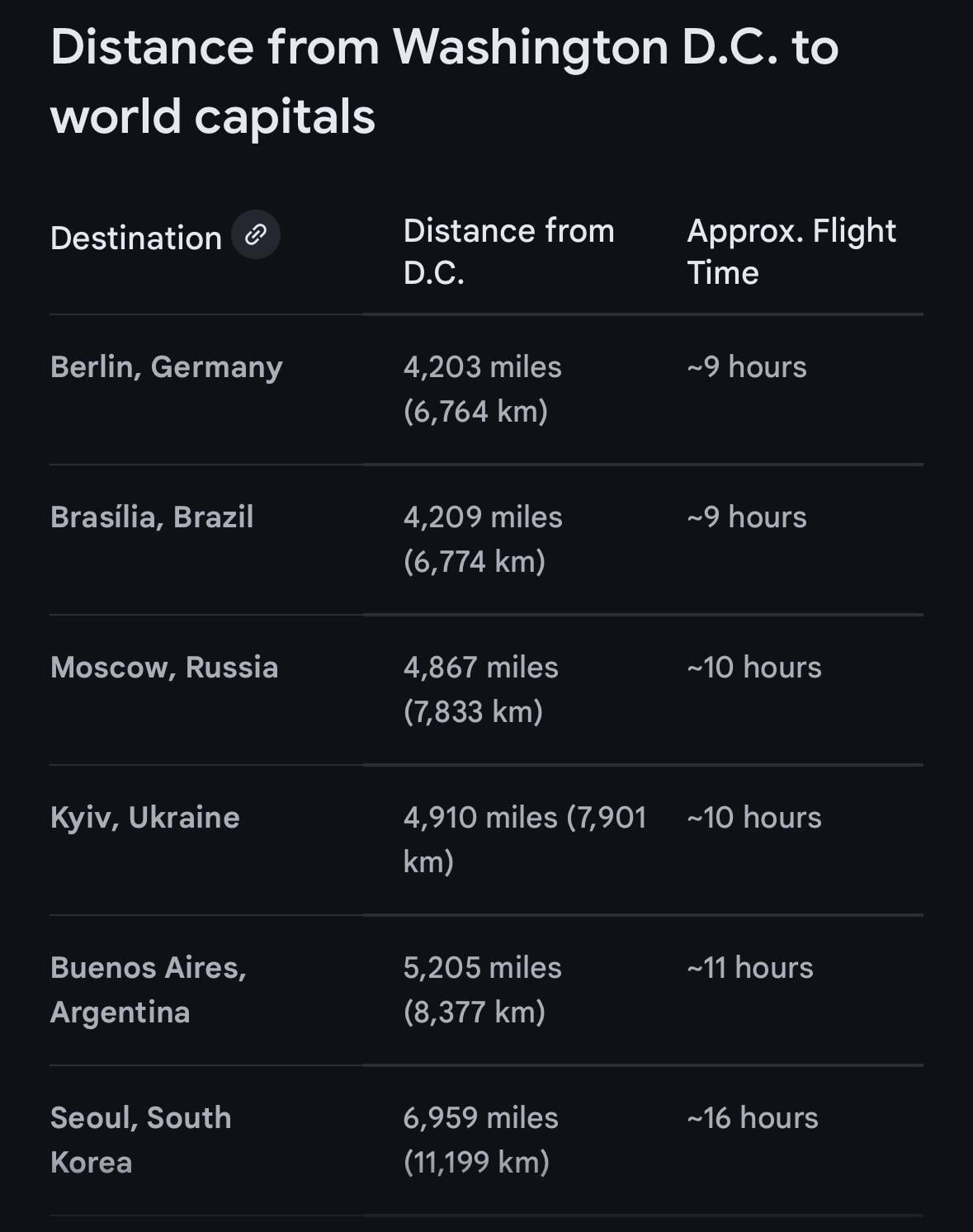Click the table title about world capitals
The width and height of the screenshot is (973, 1232).
pyautogui.click(x=444, y=81)
